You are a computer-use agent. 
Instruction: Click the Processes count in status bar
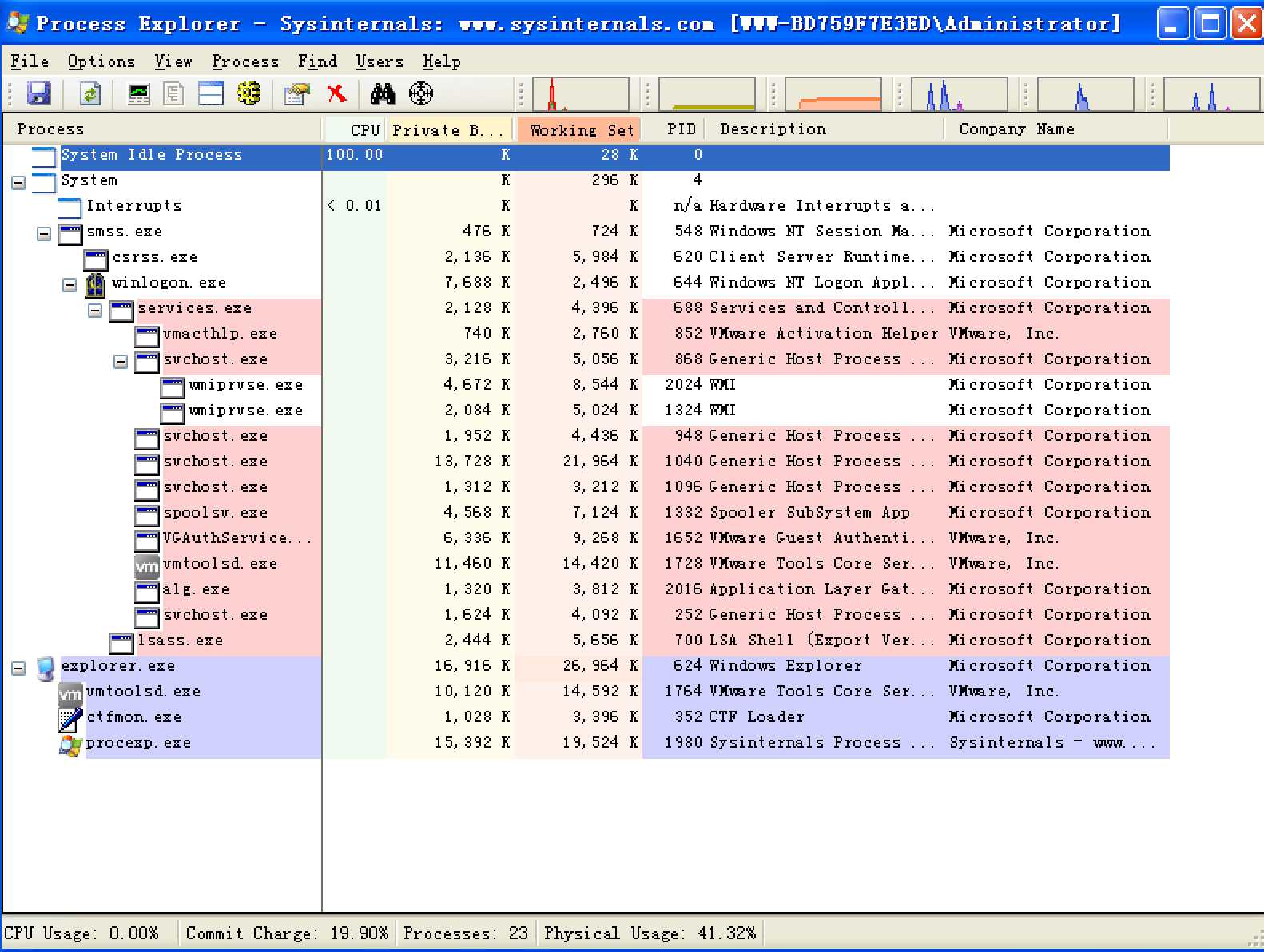[467, 934]
